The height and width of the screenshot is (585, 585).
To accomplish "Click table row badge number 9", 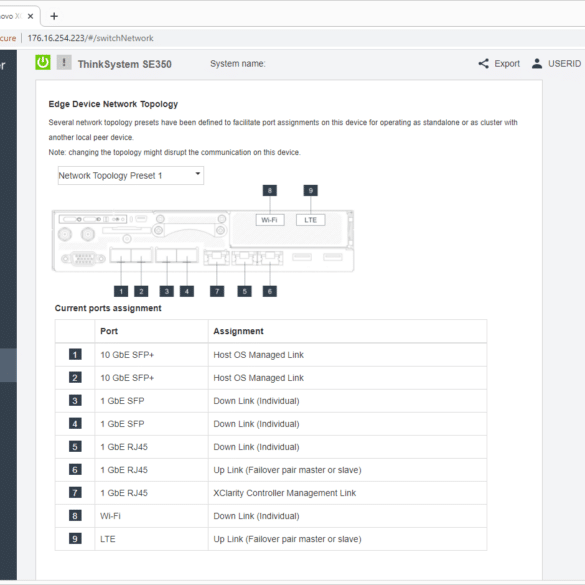I will (75, 539).
